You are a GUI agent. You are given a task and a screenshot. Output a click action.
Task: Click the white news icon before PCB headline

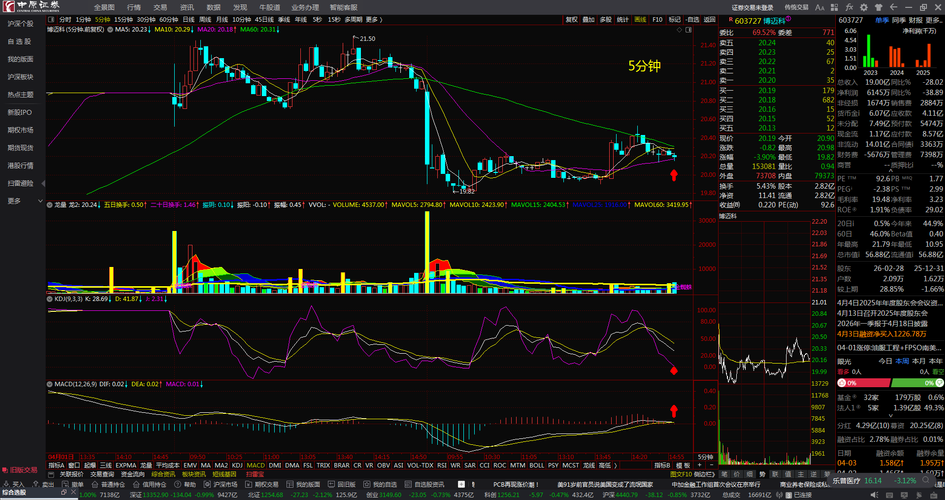click(x=461, y=484)
